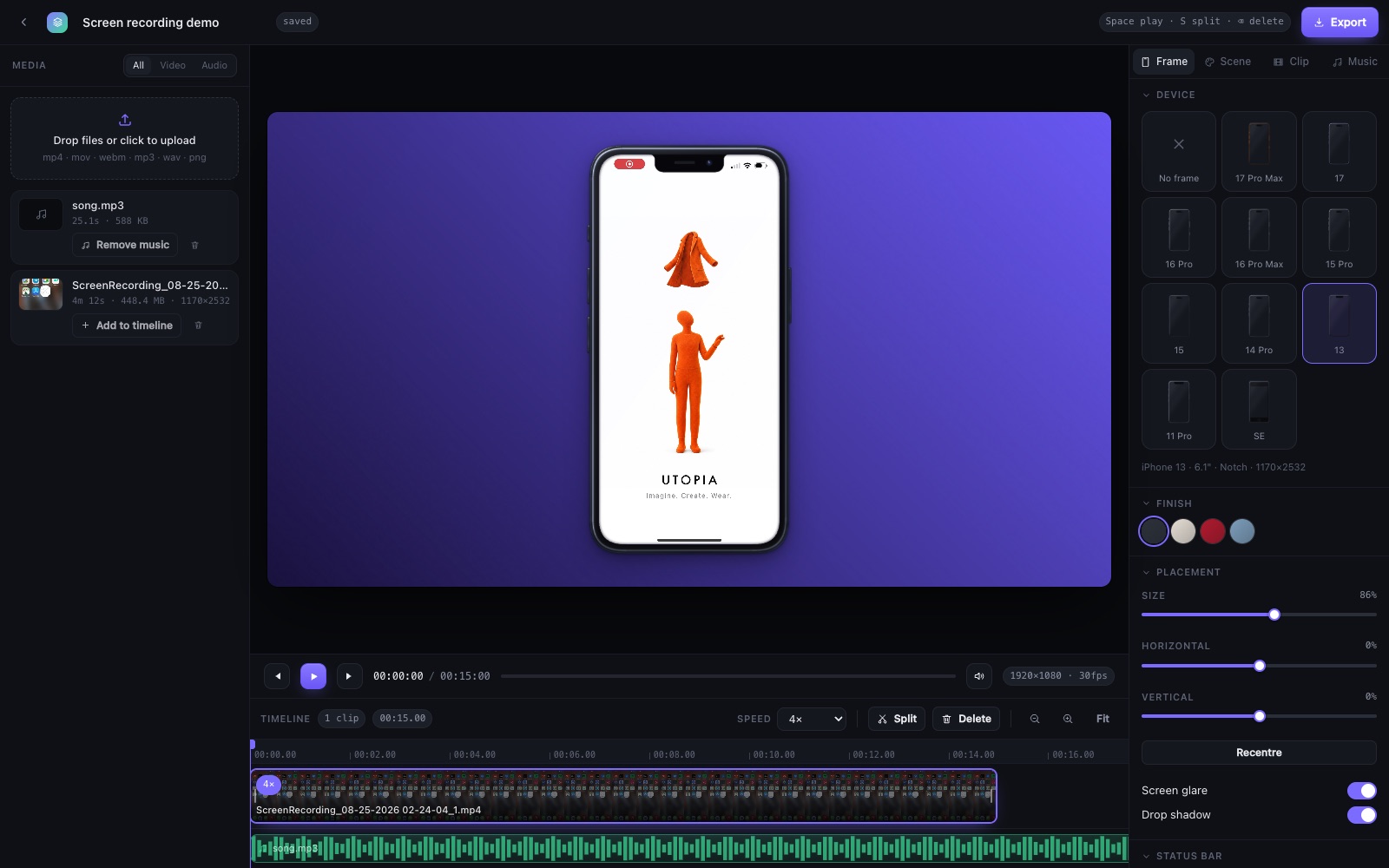Filter media by Video
This screenshot has width=1389, height=868.
pyautogui.click(x=173, y=65)
